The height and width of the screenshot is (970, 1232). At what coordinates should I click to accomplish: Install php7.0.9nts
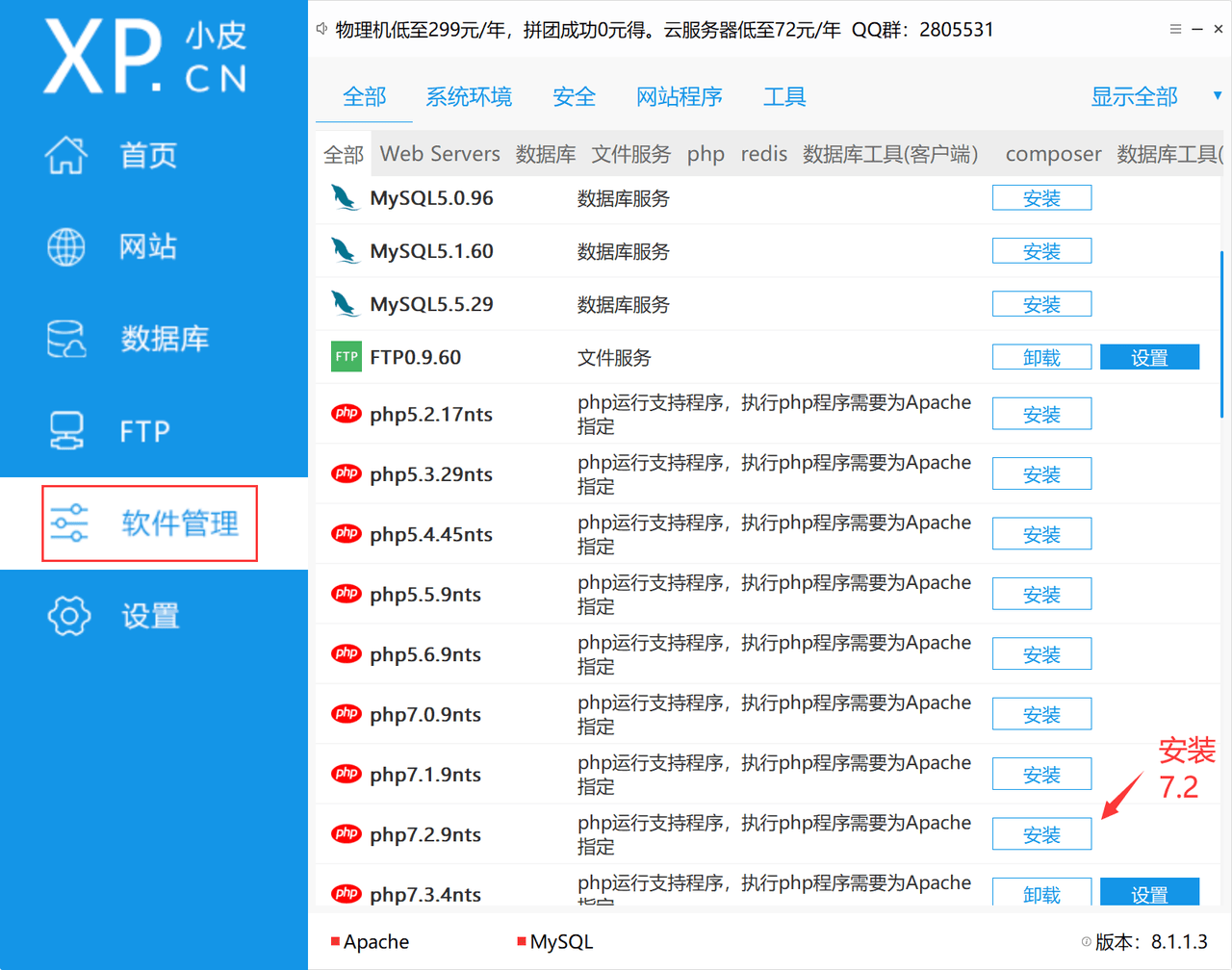pyautogui.click(x=1041, y=714)
